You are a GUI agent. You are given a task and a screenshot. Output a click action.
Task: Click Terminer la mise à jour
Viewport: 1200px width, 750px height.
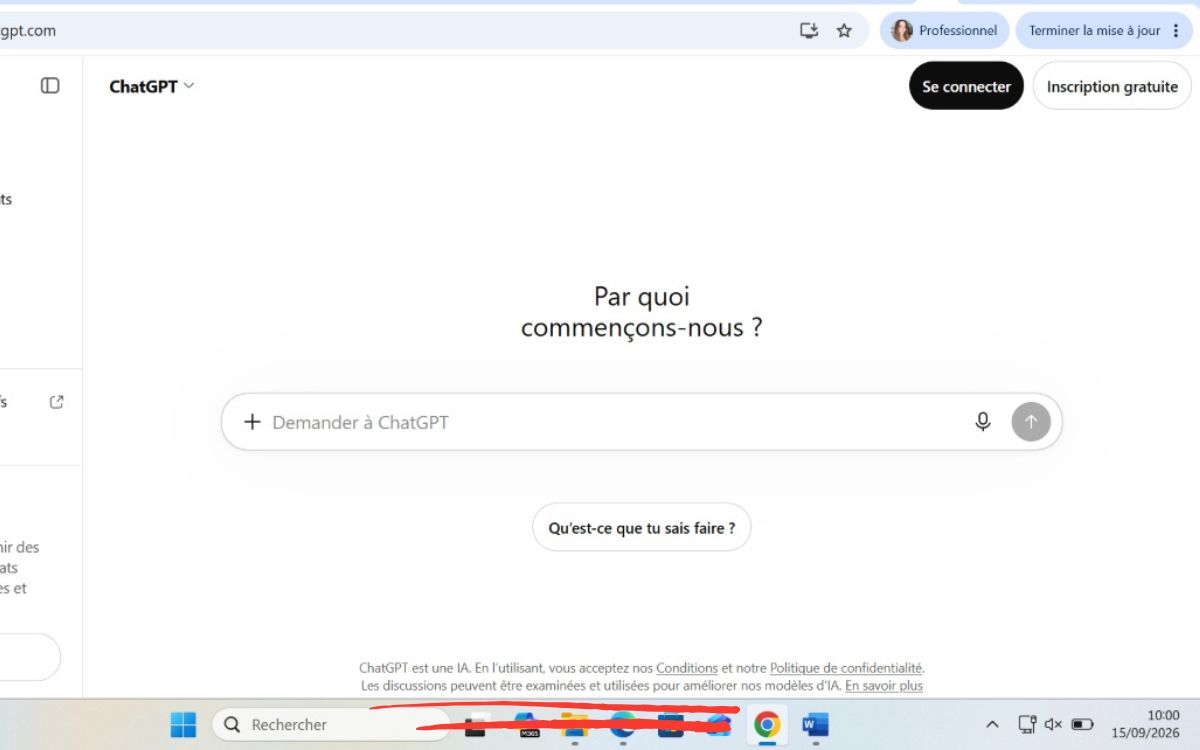pos(1104,30)
